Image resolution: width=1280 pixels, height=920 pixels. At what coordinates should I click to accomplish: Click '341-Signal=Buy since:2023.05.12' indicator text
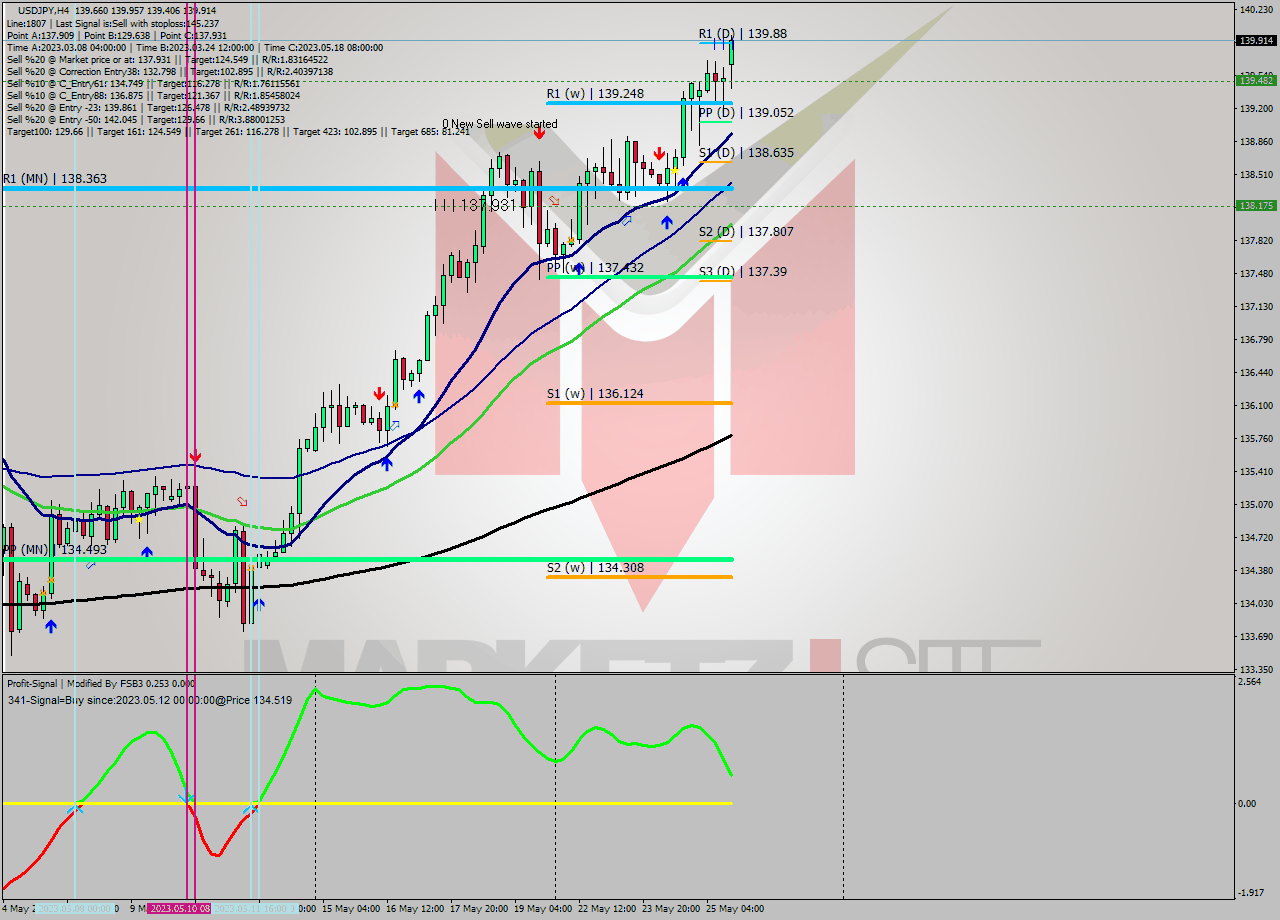[150, 700]
